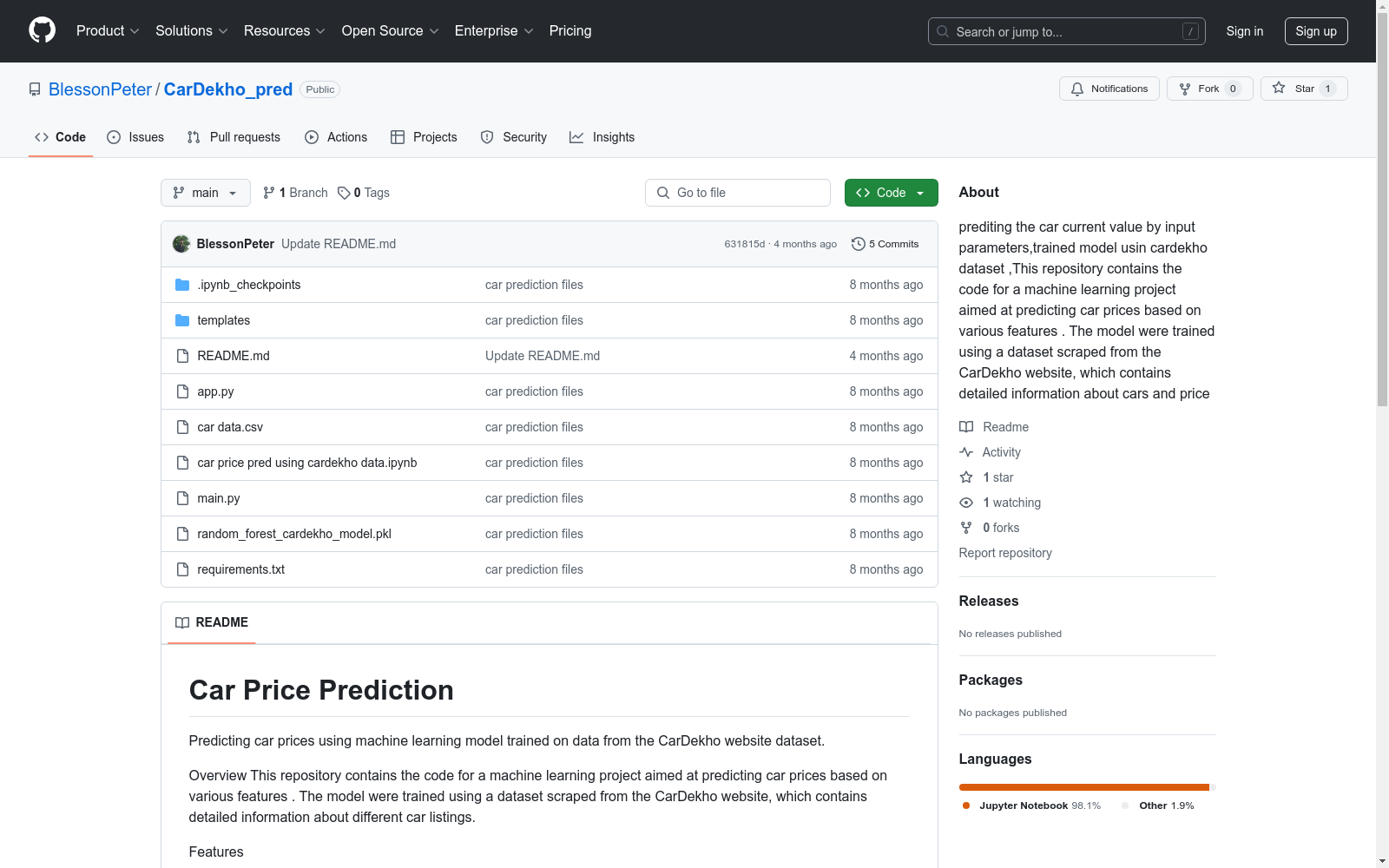
Task: Click the requirements.txt file icon
Action: pos(182,569)
